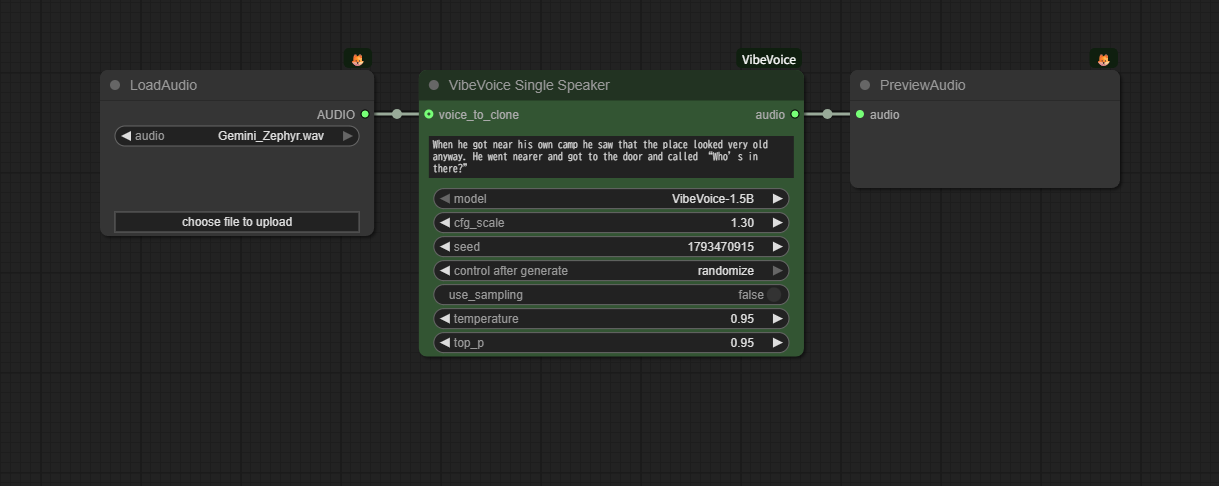Click the text prompt field in VibeVoice node
This screenshot has width=1219, height=486.
611,157
